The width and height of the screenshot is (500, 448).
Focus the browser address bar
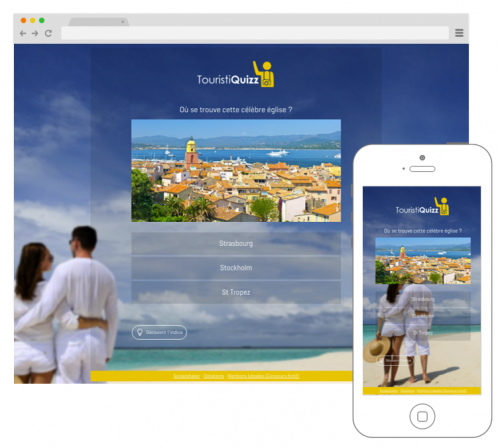(x=255, y=33)
